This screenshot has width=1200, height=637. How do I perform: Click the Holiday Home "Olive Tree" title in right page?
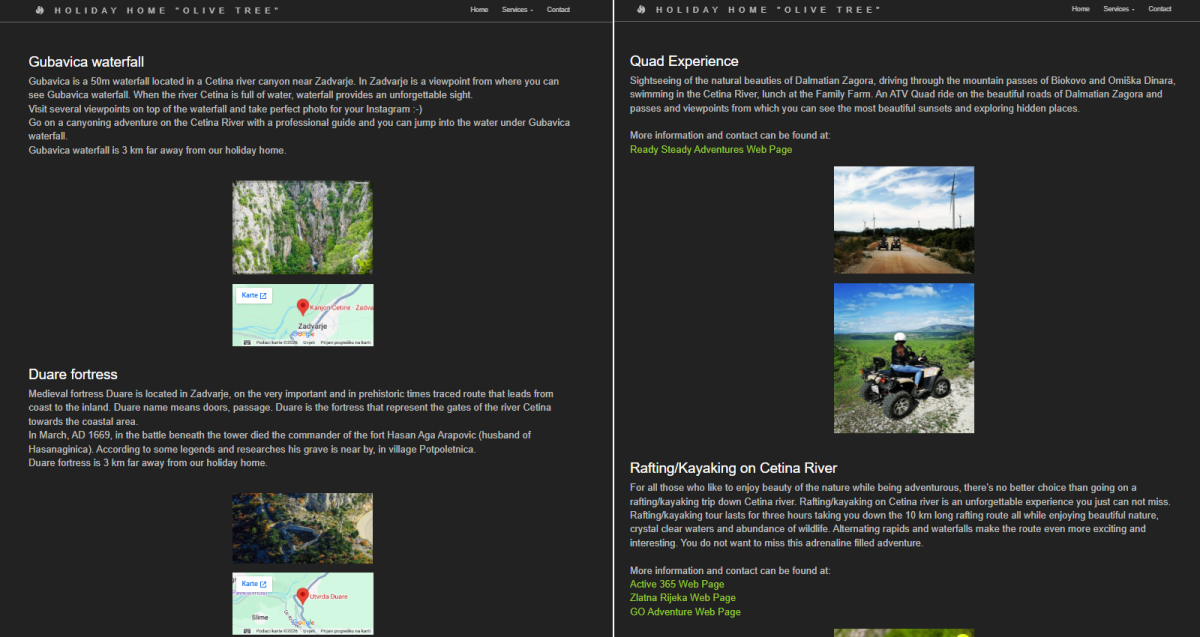[768, 10]
